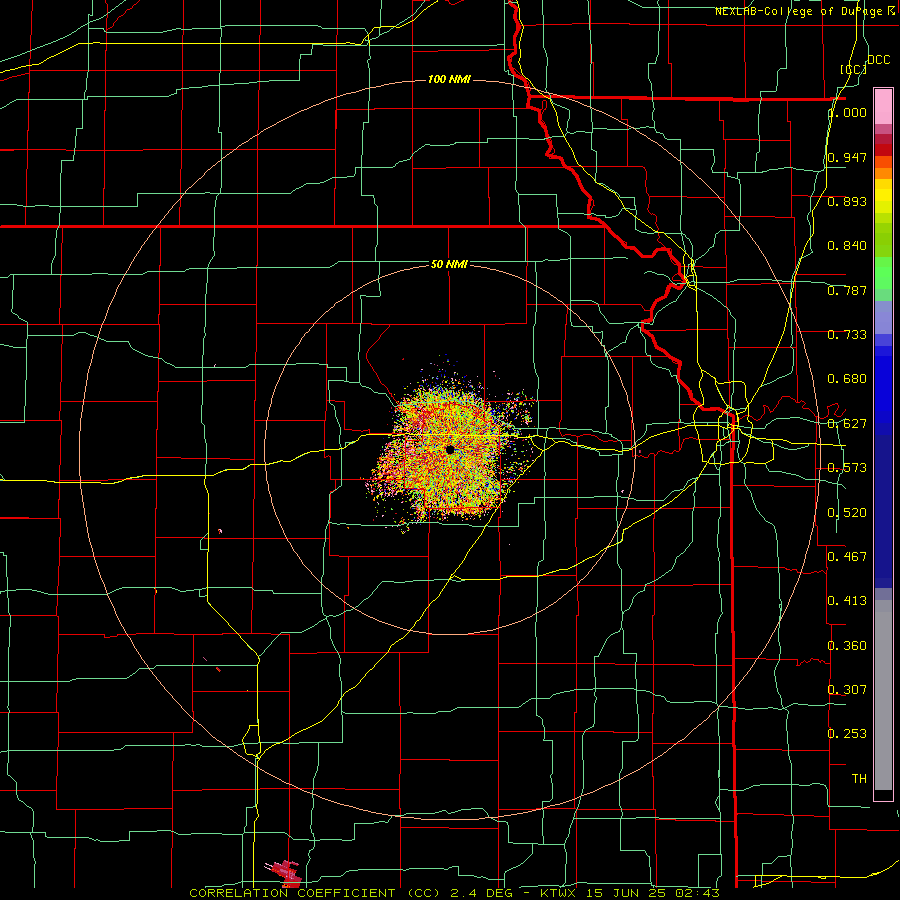Select the 0.787 color scale value
Screen dimensions: 900x900
pyautogui.click(x=847, y=290)
